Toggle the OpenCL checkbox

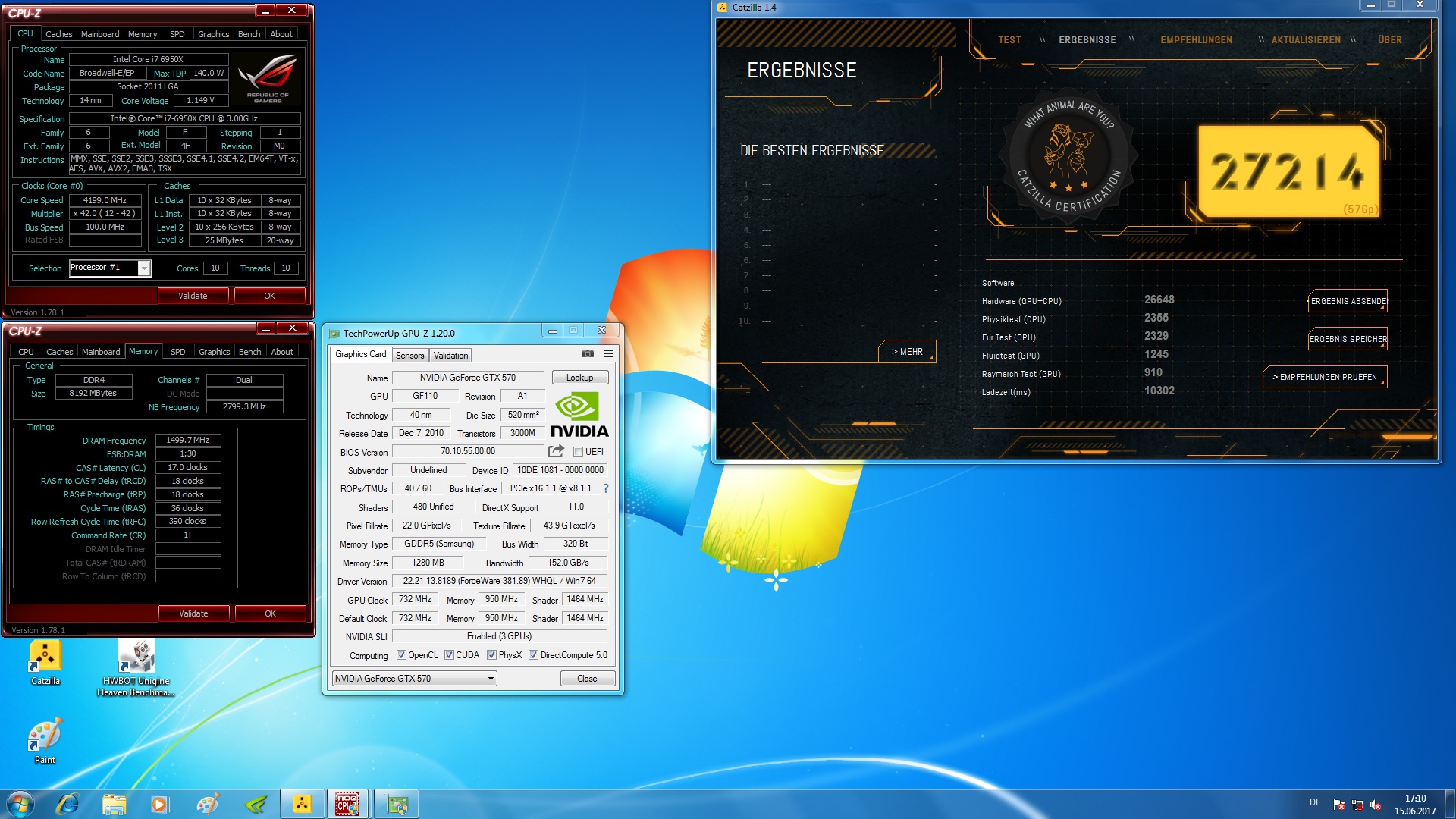[x=401, y=655]
